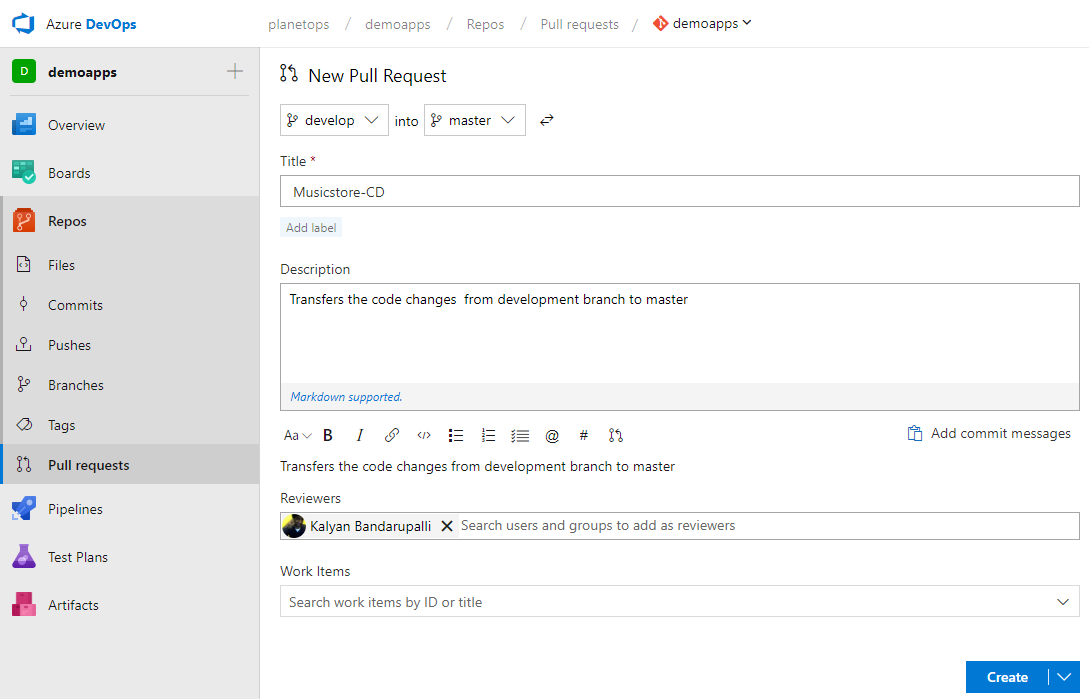1089x699 pixels.
Task: Open Boards in the sidebar
Action: pos(131,173)
